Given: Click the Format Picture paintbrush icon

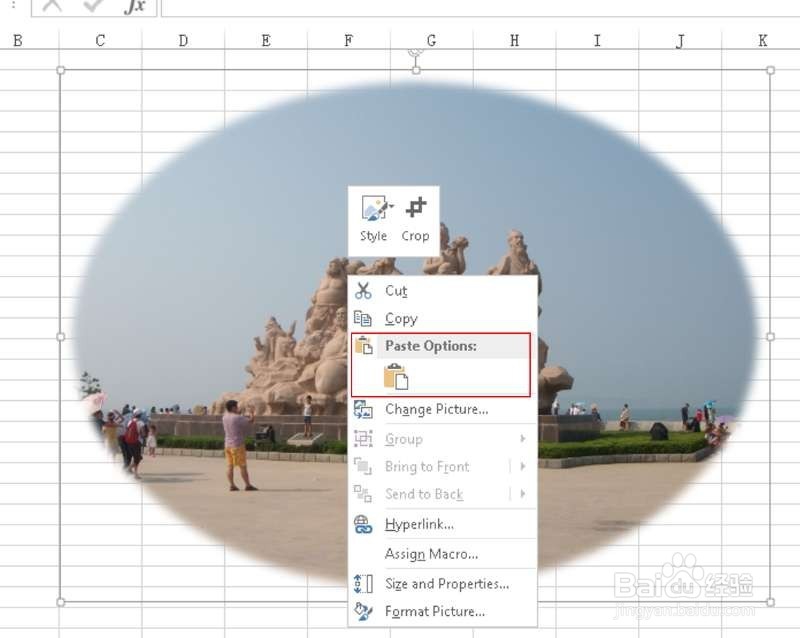Looking at the screenshot, I should point(363,611).
